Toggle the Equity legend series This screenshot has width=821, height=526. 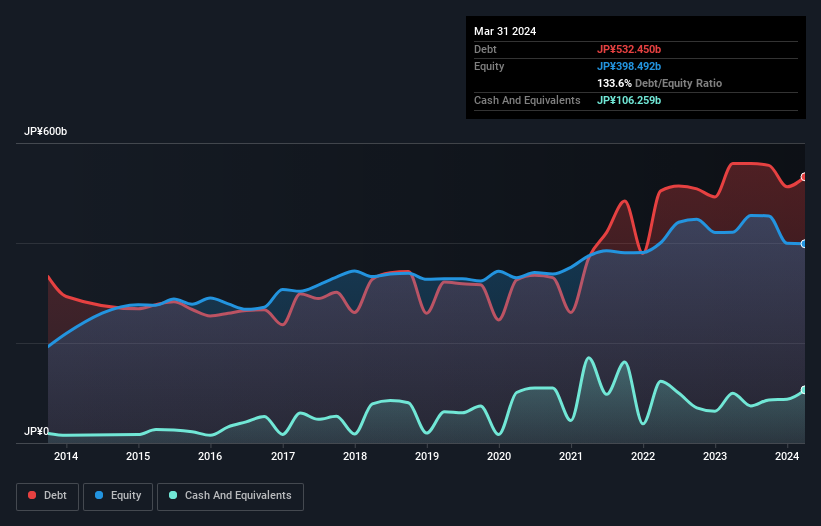(x=118, y=496)
